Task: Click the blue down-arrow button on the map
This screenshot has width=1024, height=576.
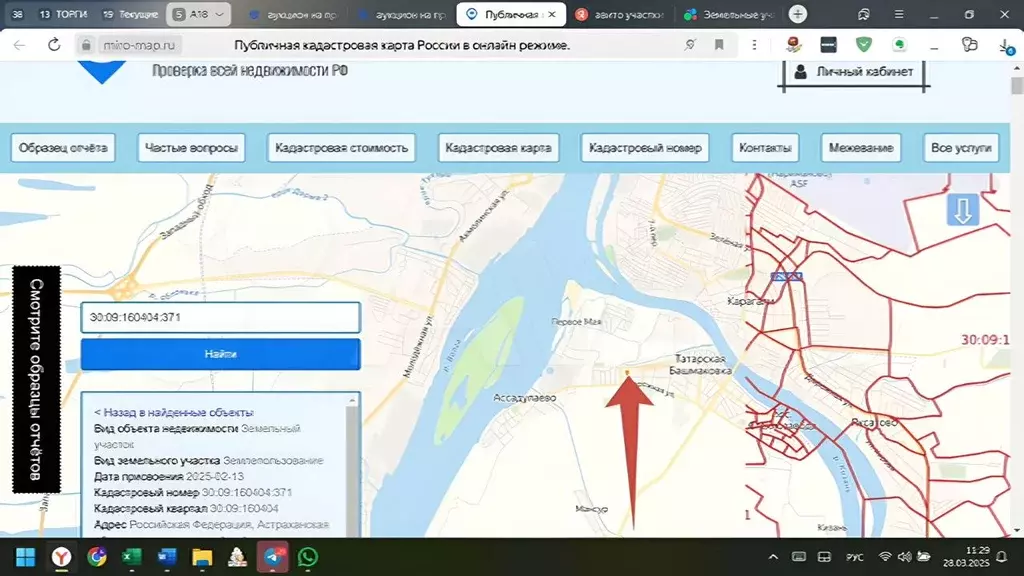Action: click(x=963, y=210)
